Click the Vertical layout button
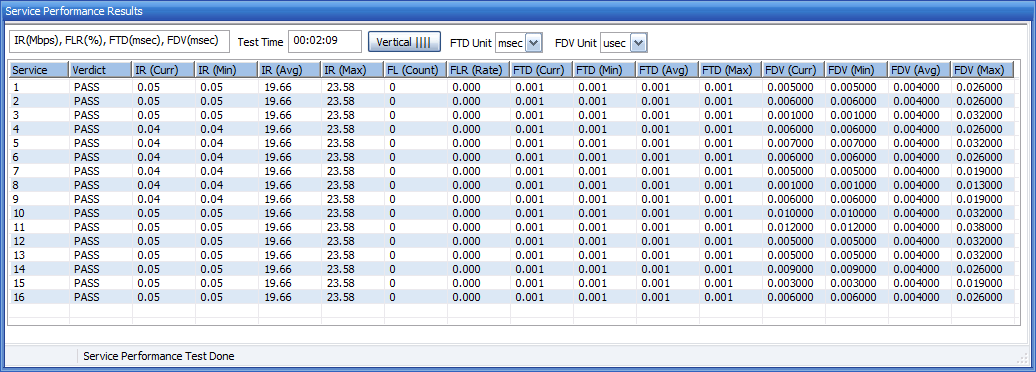The image size is (1036, 372). pos(403,42)
